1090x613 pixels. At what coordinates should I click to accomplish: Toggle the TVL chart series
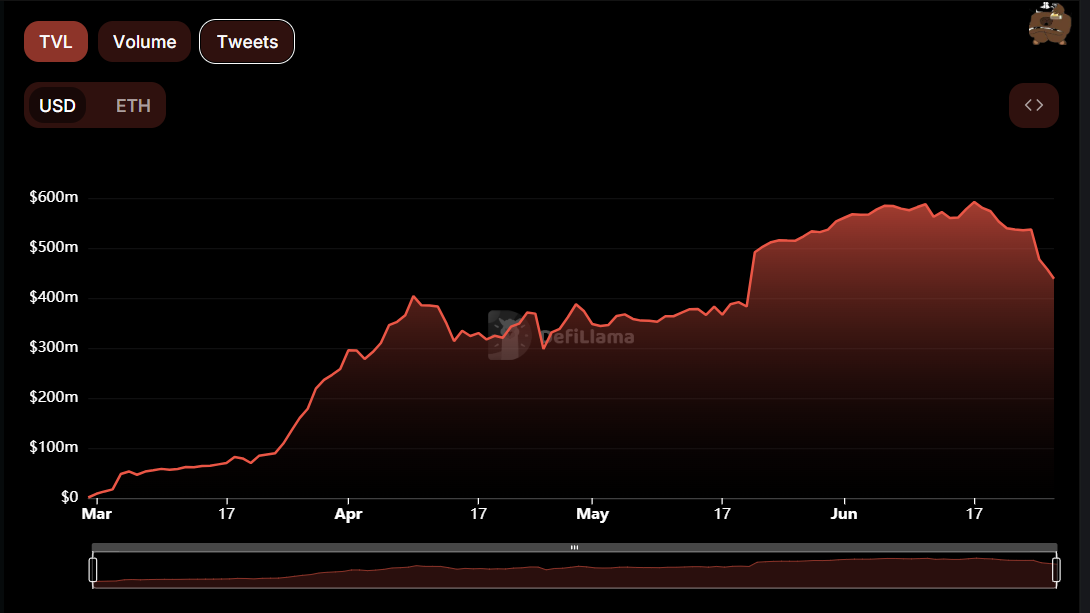56,42
